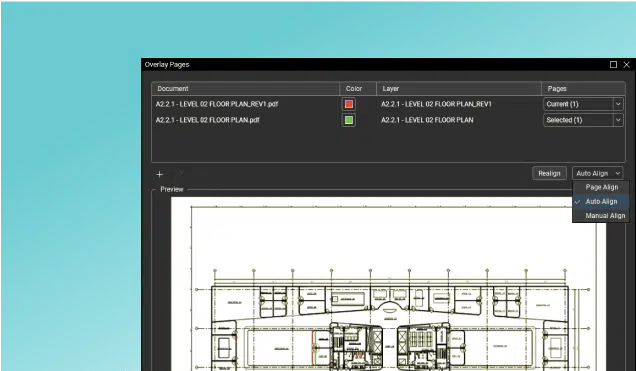636x371 pixels.
Task: Add a document with the plus icon
Action: pyautogui.click(x=159, y=174)
